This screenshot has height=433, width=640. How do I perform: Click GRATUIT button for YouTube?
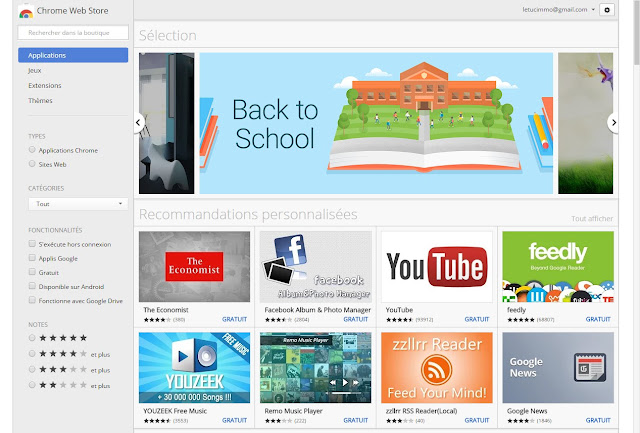click(x=477, y=319)
